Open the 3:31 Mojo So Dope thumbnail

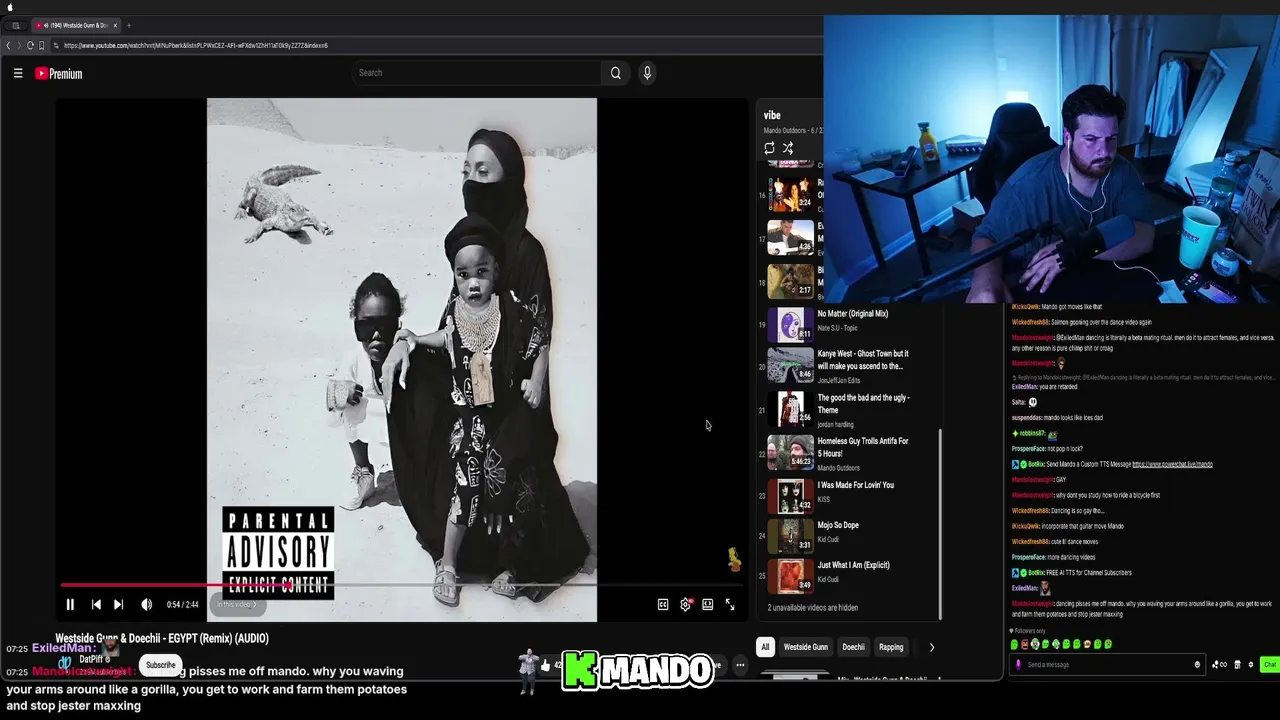coord(790,536)
